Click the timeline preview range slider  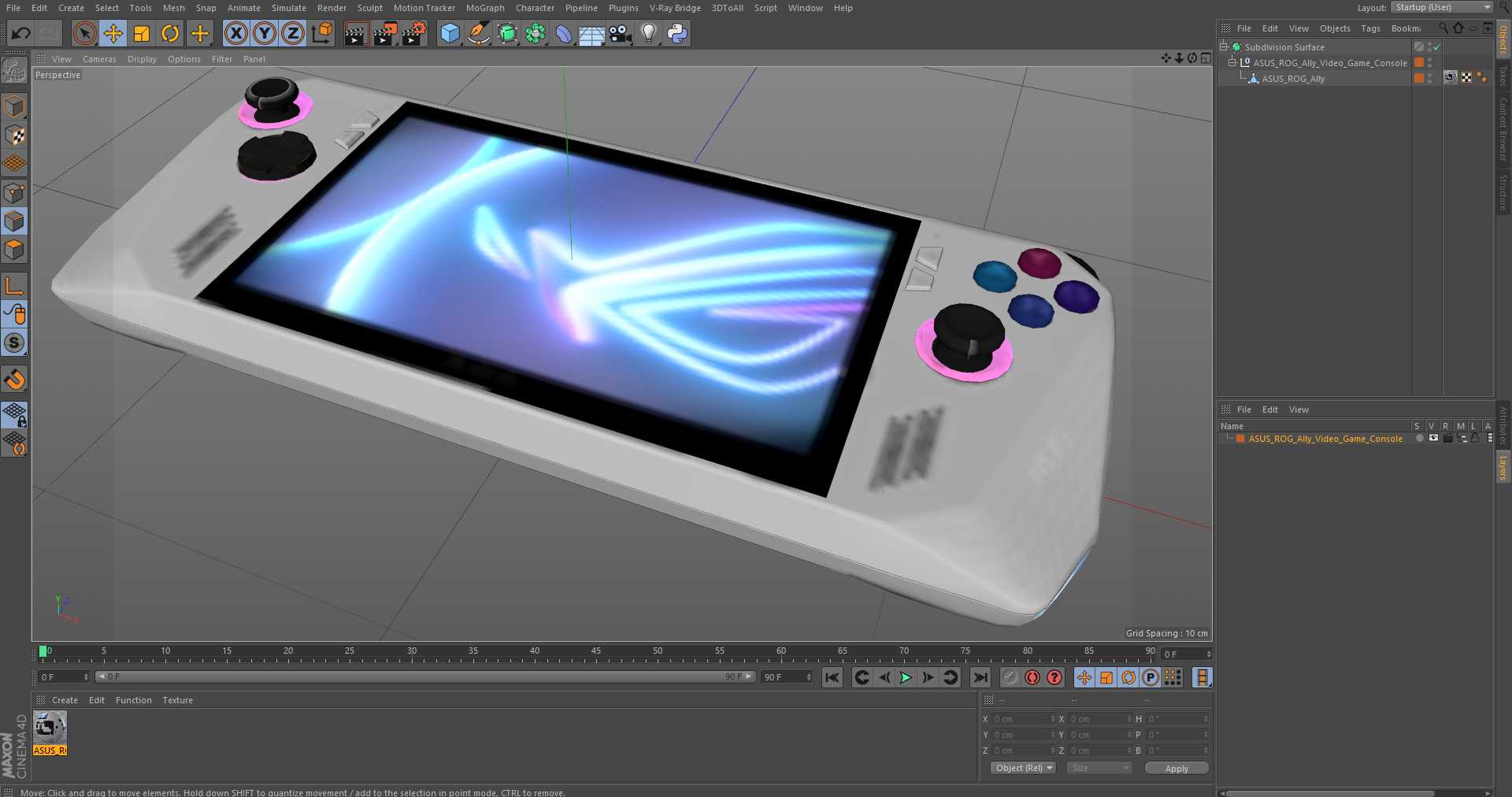pos(425,677)
